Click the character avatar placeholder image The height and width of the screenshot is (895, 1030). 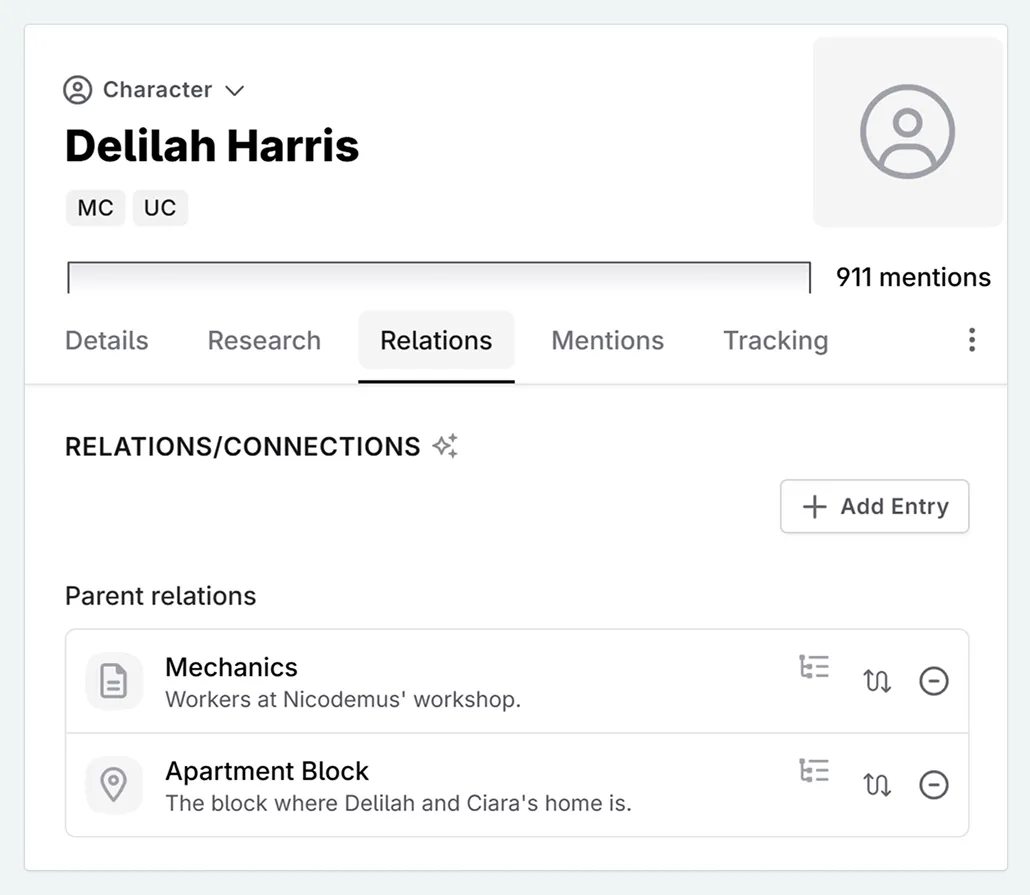(907, 133)
